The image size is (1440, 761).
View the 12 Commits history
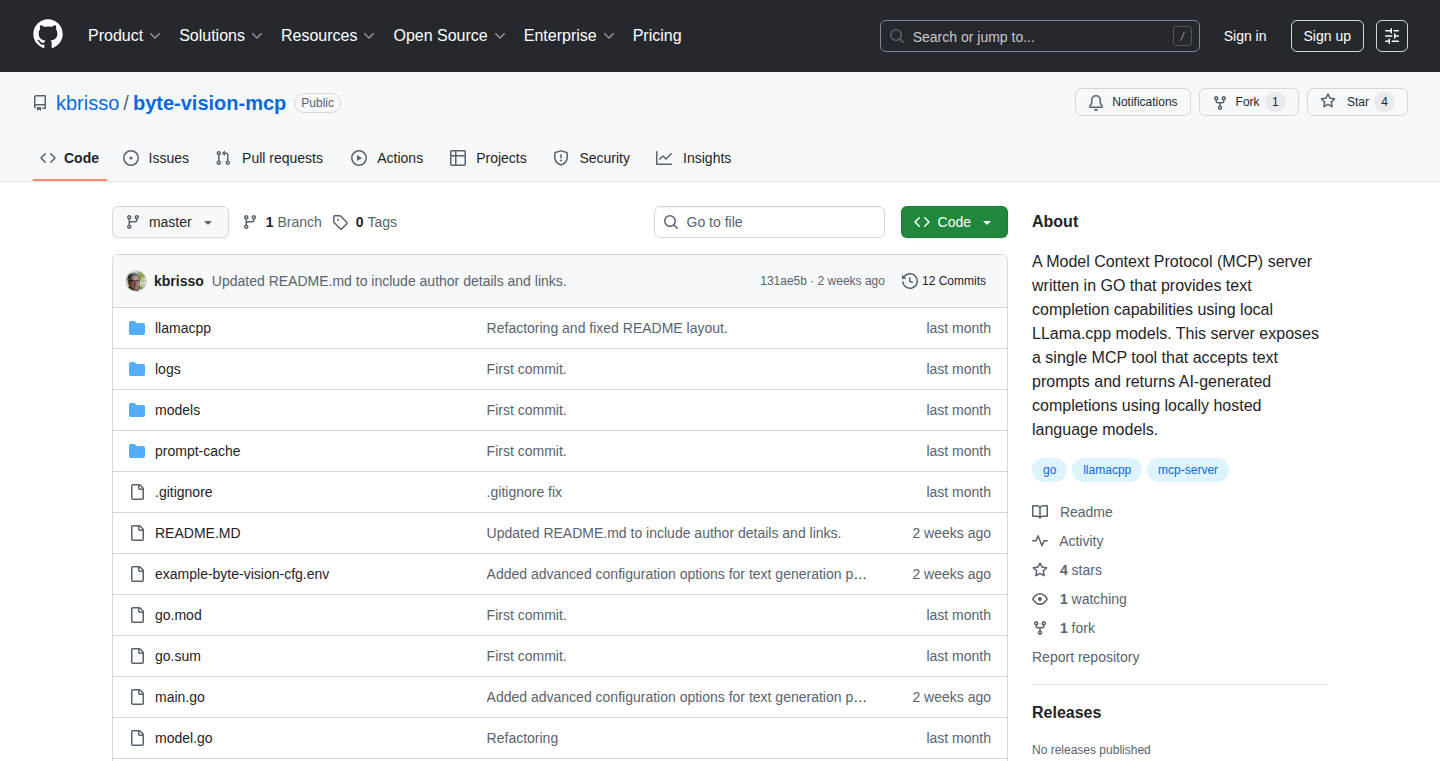(x=944, y=281)
